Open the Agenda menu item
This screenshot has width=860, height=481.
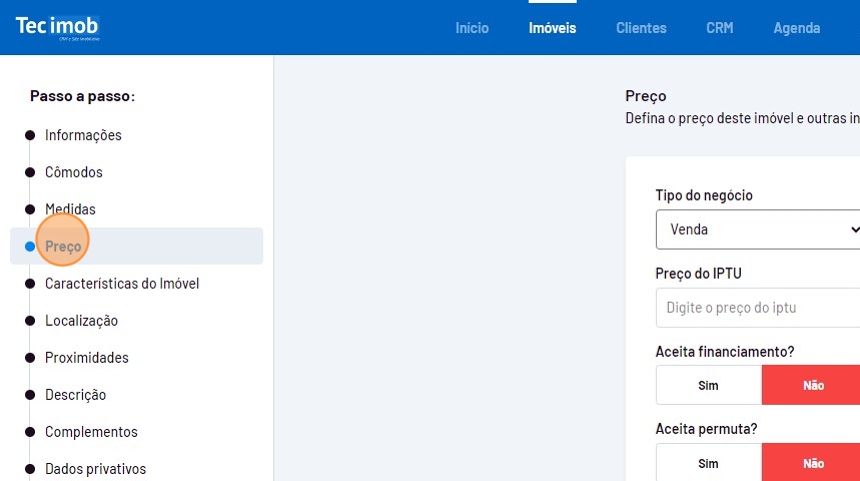[x=796, y=28]
